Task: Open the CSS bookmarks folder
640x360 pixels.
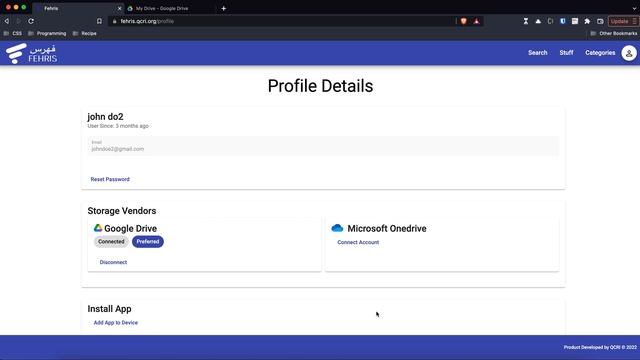Action: pos(13,33)
